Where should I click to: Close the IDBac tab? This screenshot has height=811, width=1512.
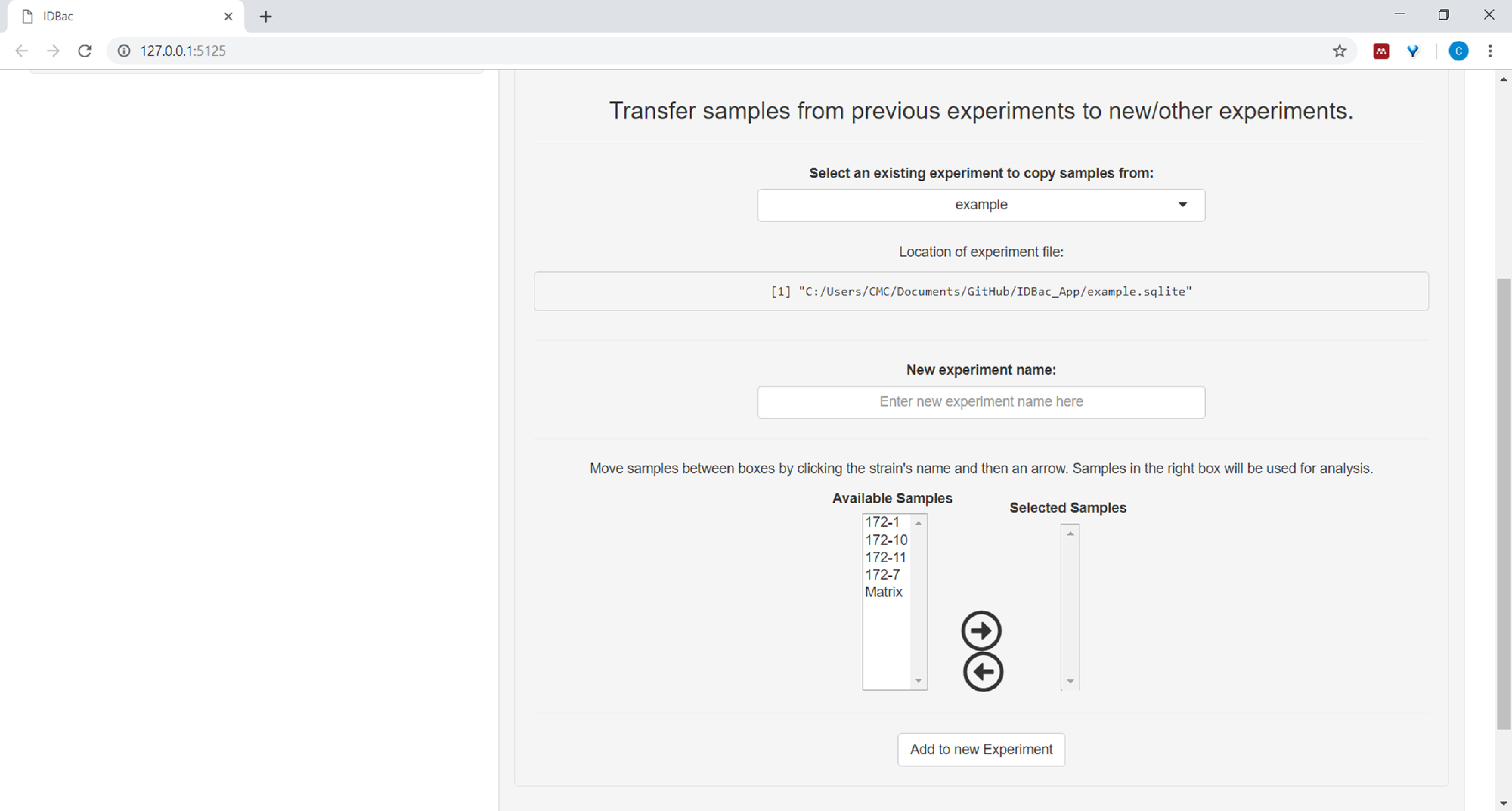click(228, 16)
